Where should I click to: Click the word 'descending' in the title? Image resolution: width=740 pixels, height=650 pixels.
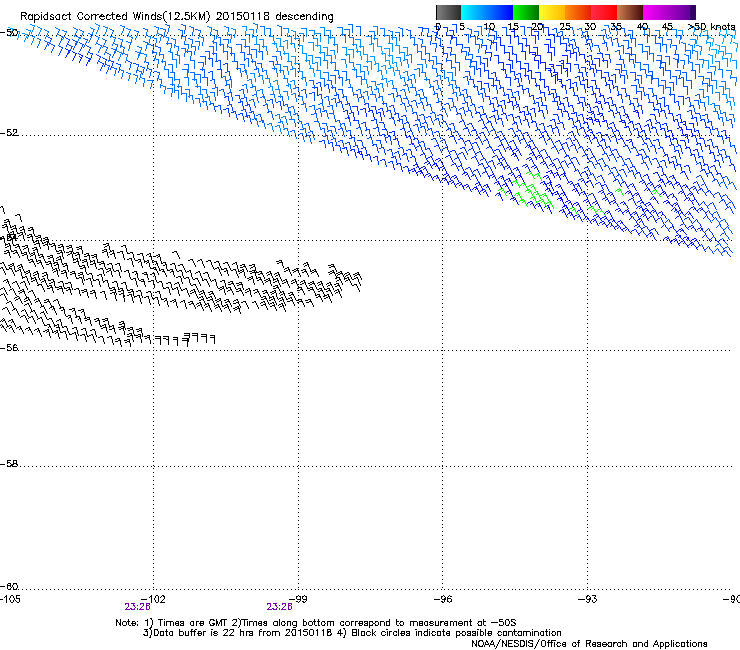304,17
